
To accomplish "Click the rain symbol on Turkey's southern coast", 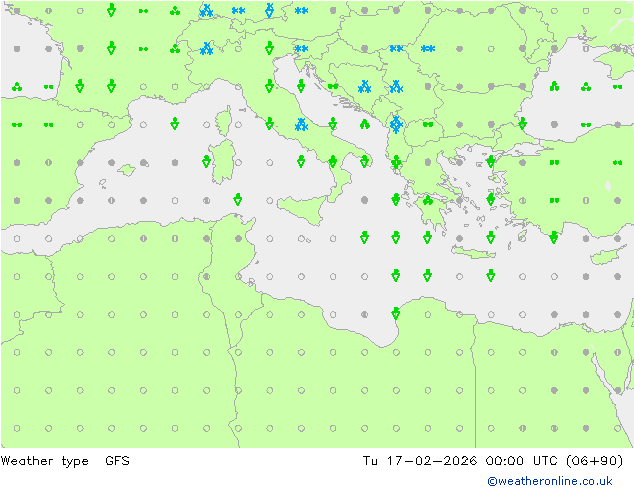I will point(554,237).
